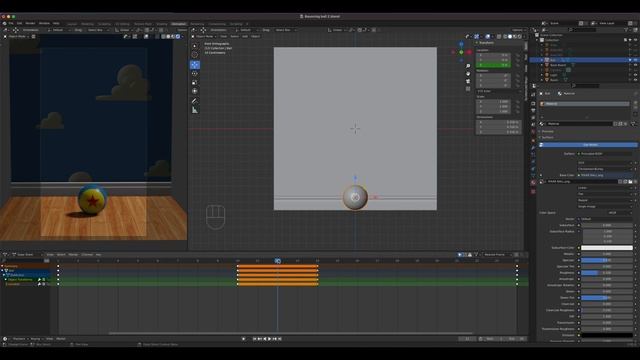The width and height of the screenshot is (640, 360).
Task: Jump to the timeline start frame
Action: click(254, 339)
